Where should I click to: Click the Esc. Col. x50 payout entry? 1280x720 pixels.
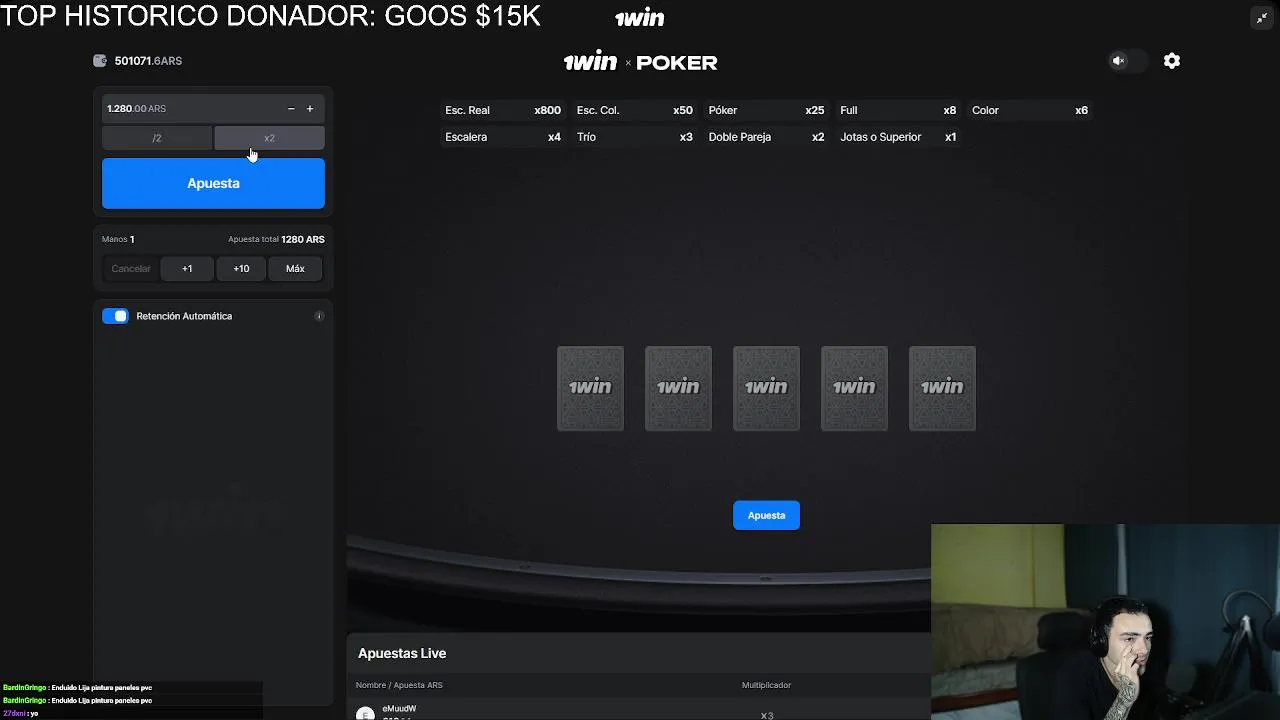coord(635,110)
